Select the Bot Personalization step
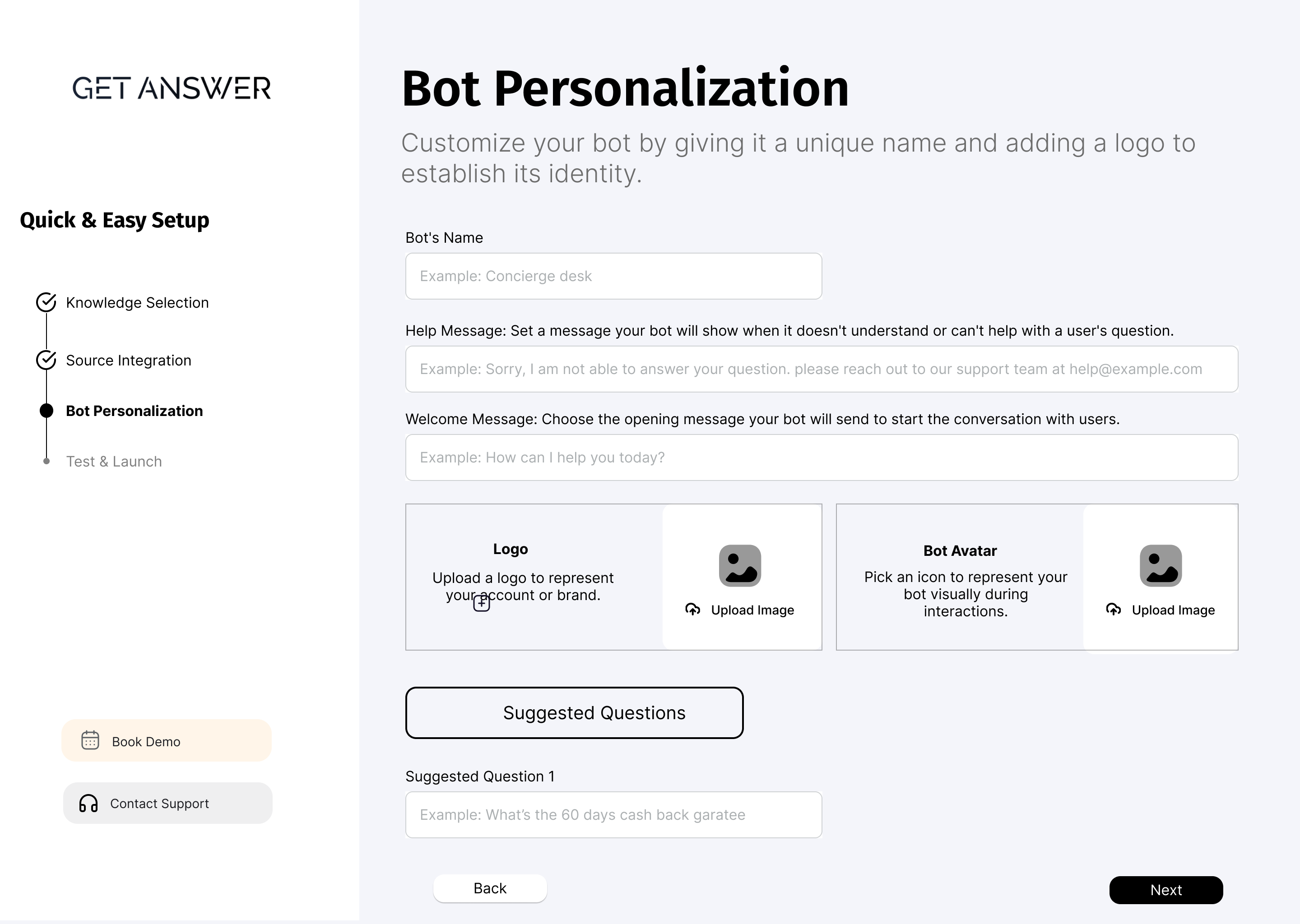1300x924 pixels. pos(135,411)
